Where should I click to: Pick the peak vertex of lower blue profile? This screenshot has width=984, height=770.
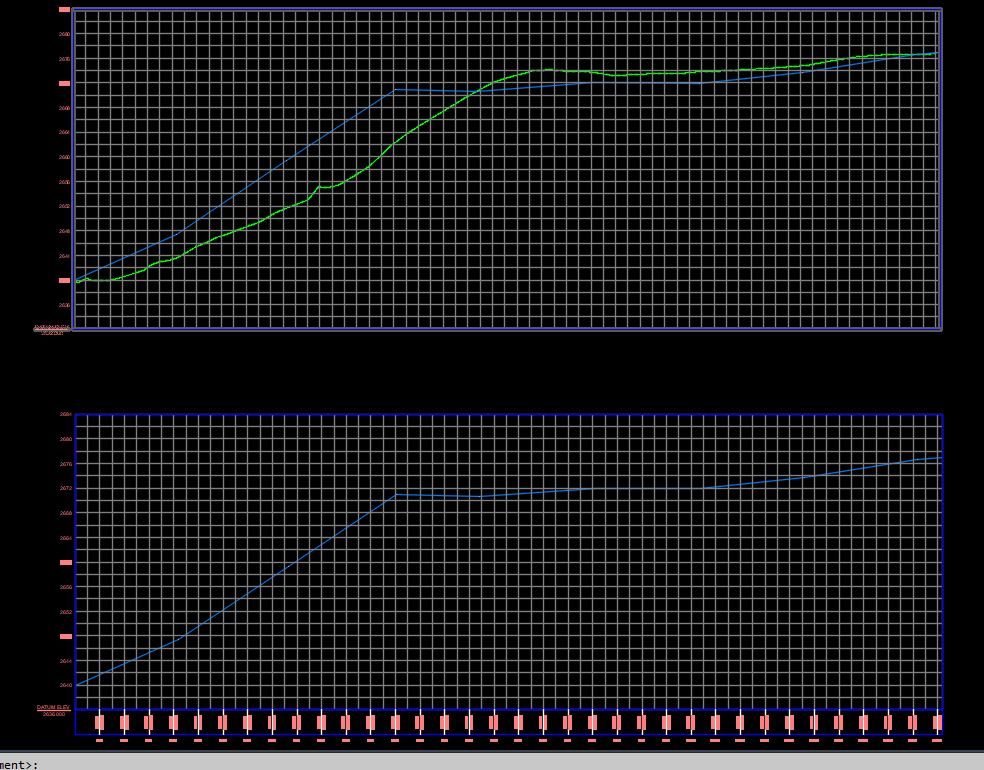tap(397, 494)
